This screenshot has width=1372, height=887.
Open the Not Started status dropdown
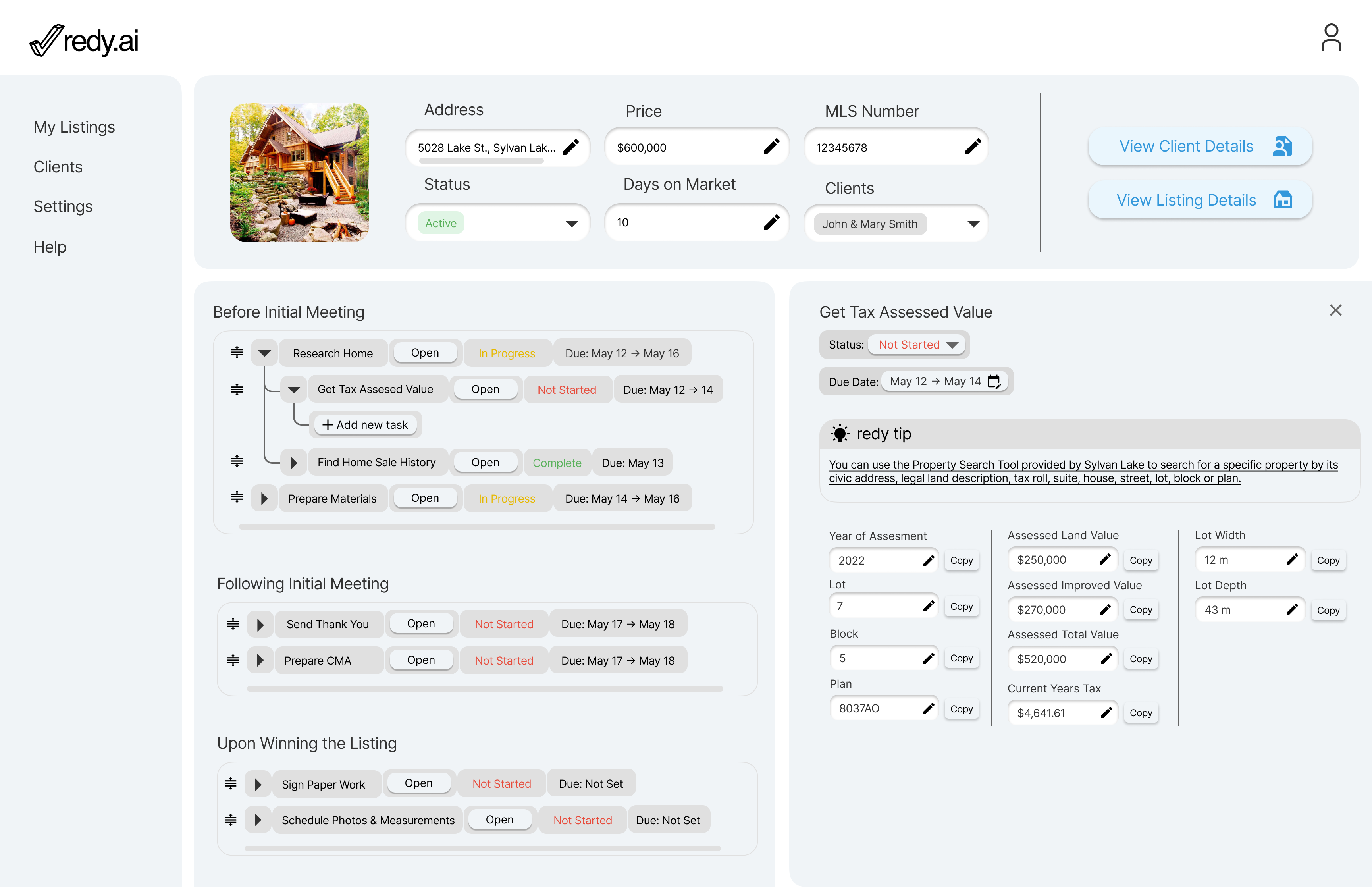(917, 344)
